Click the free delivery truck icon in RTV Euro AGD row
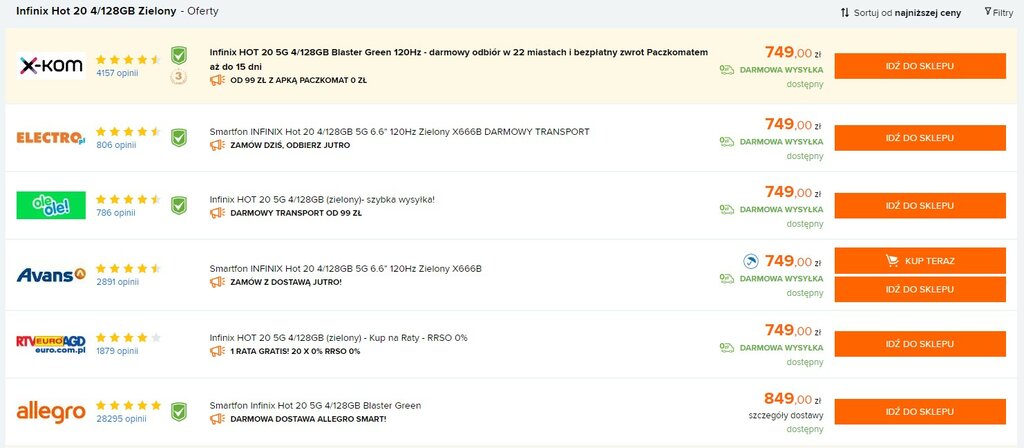 click(727, 347)
